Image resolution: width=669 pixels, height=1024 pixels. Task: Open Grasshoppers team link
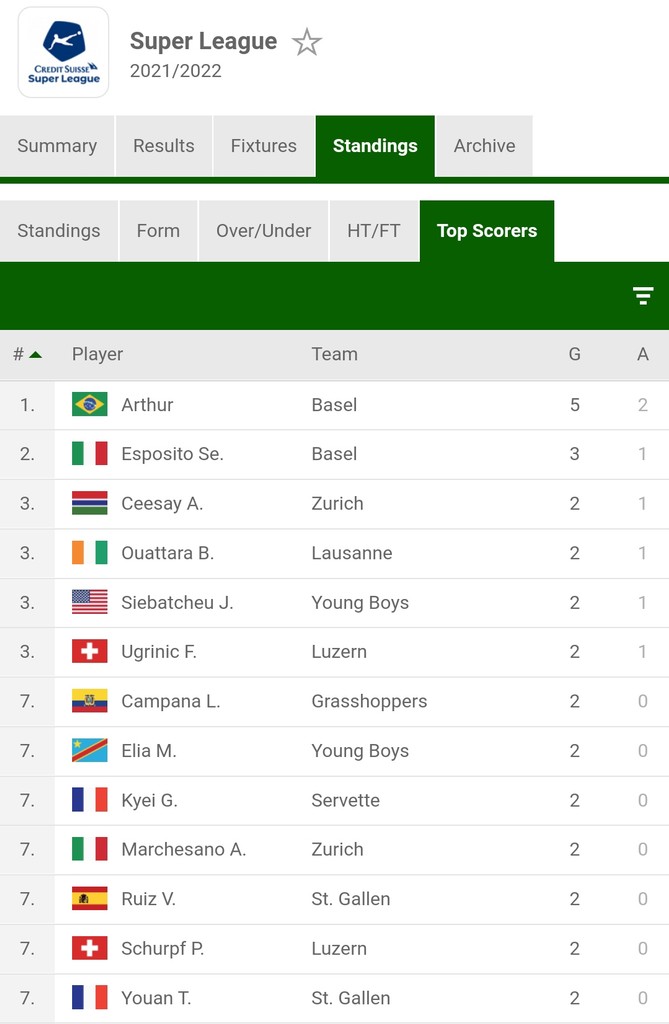click(369, 701)
